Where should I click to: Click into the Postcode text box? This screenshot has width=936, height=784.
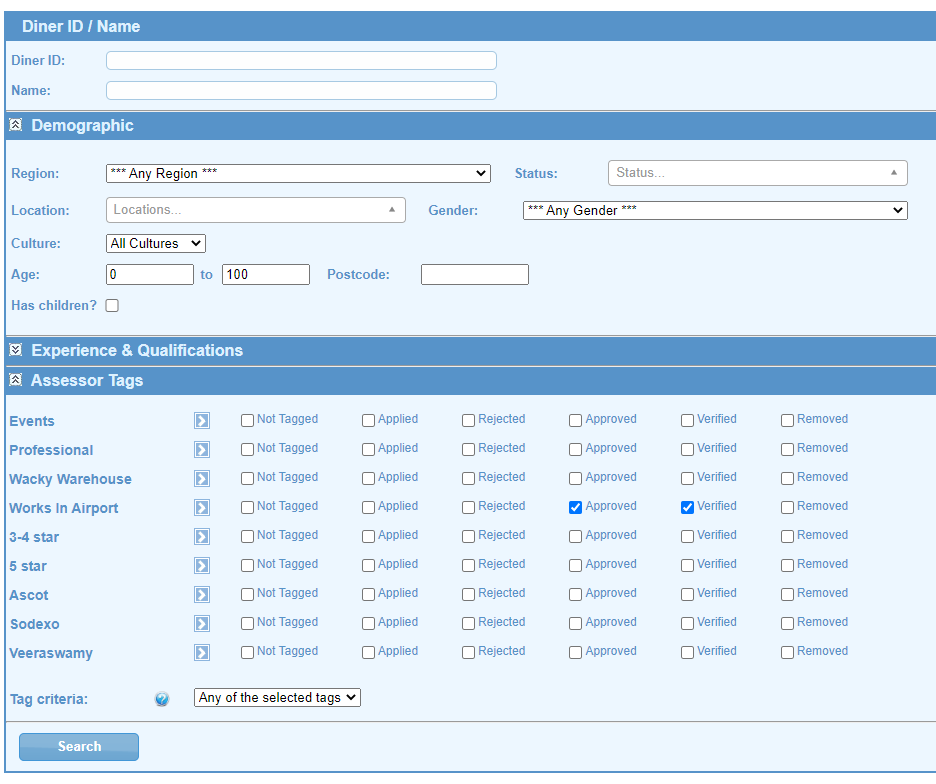coord(474,274)
